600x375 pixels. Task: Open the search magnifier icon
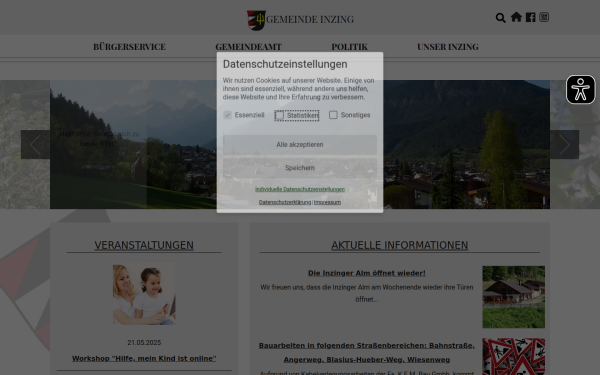pos(501,18)
